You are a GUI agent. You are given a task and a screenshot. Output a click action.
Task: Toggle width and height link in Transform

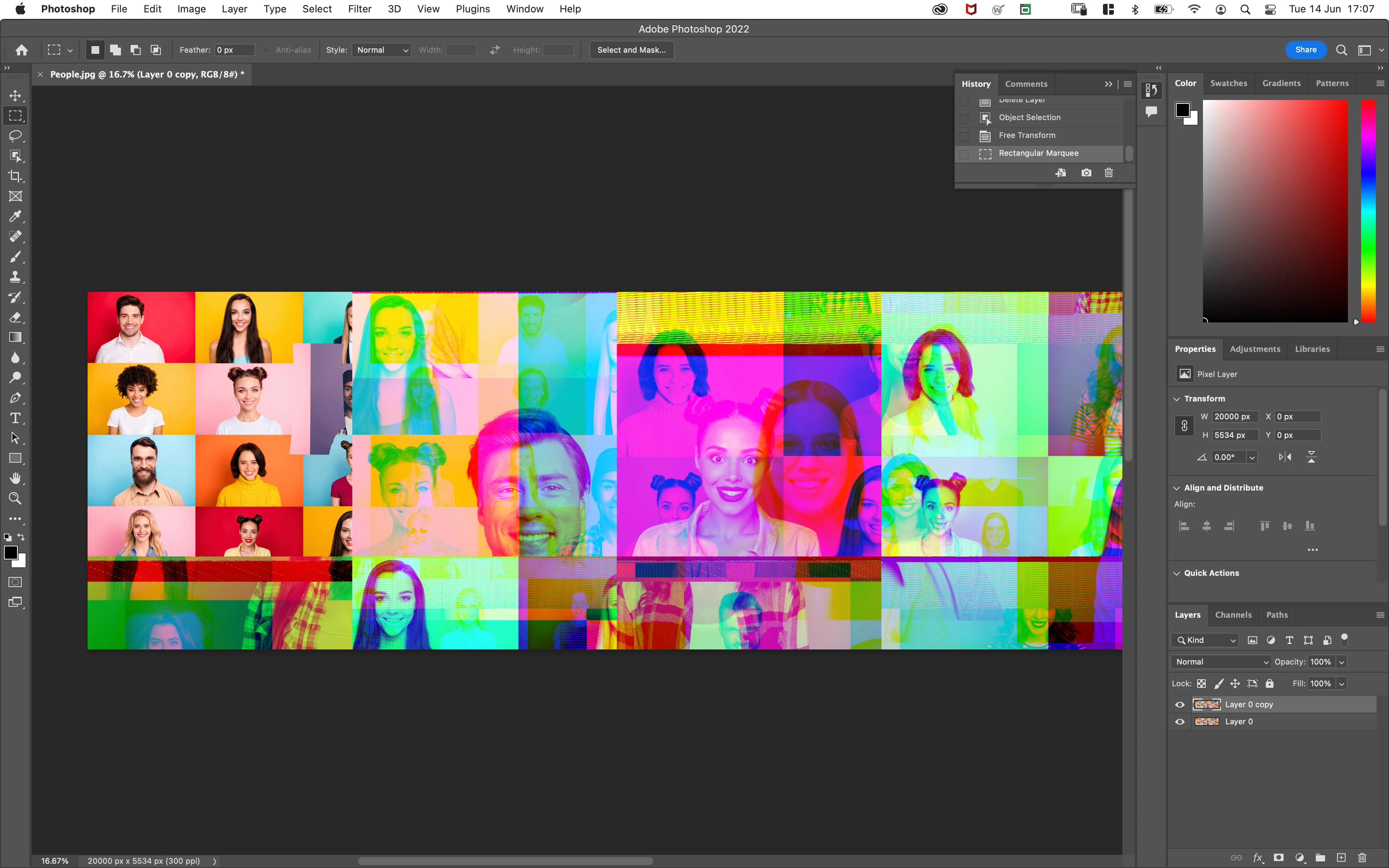[x=1184, y=426]
